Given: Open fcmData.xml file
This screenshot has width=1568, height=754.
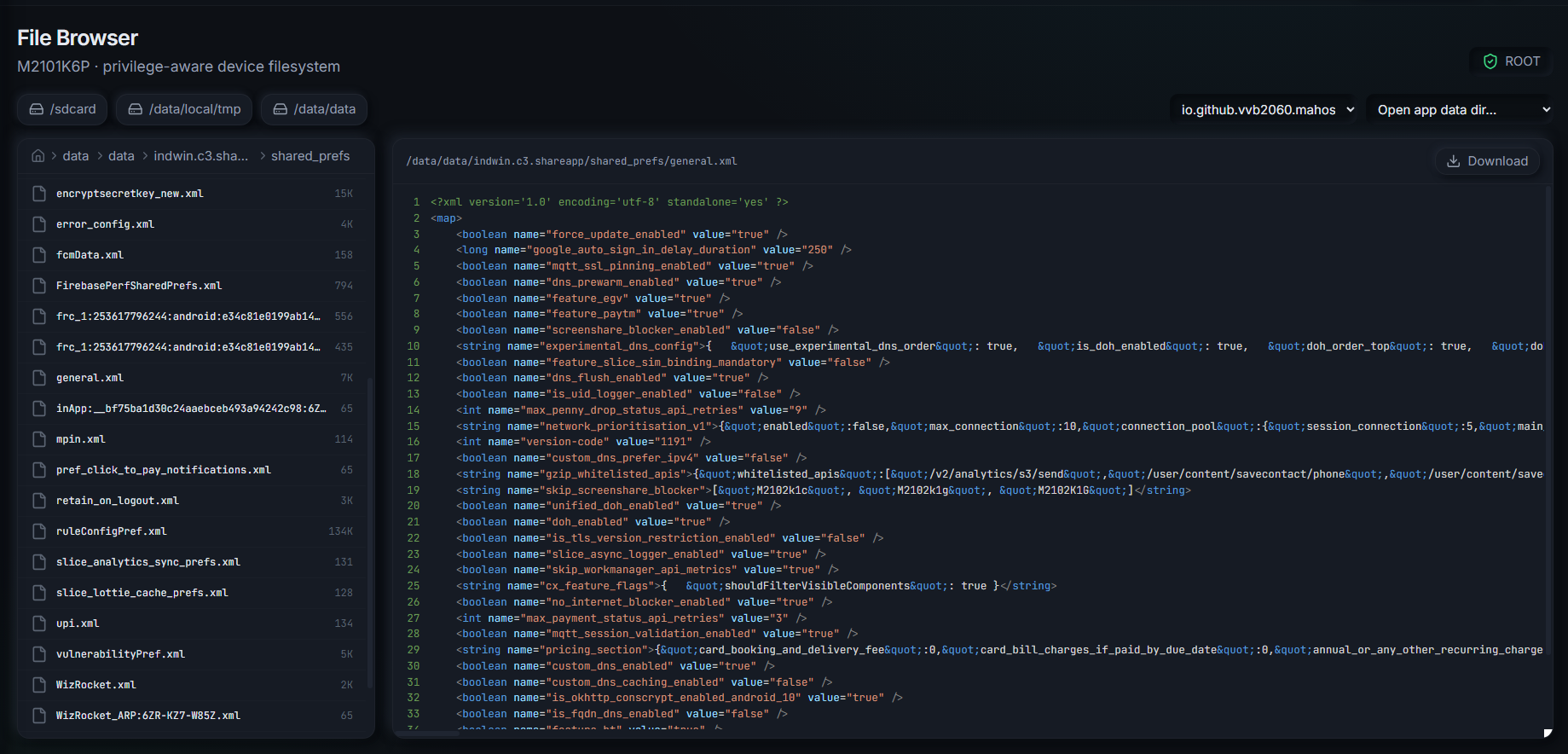Looking at the screenshot, I should coord(194,255).
